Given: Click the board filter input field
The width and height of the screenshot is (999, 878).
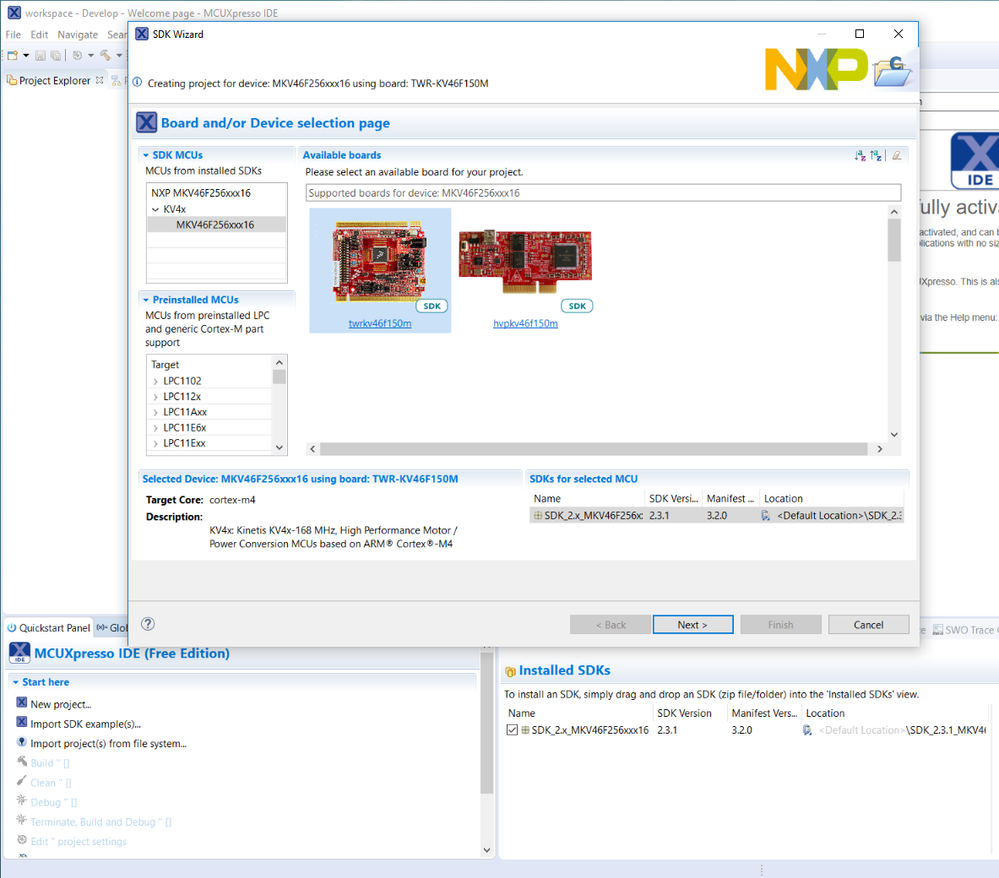Looking at the screenshot, I should (x=603, y=193).
